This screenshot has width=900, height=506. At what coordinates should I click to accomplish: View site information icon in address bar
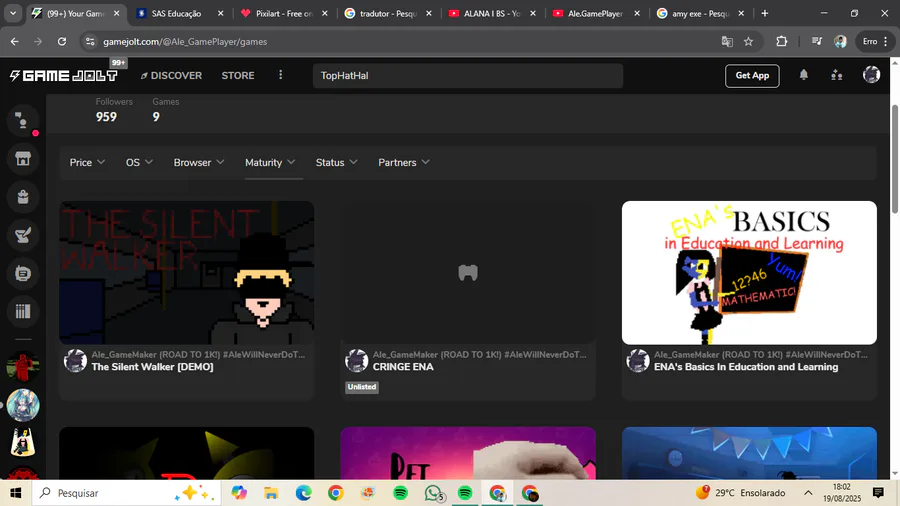(90, 41)
